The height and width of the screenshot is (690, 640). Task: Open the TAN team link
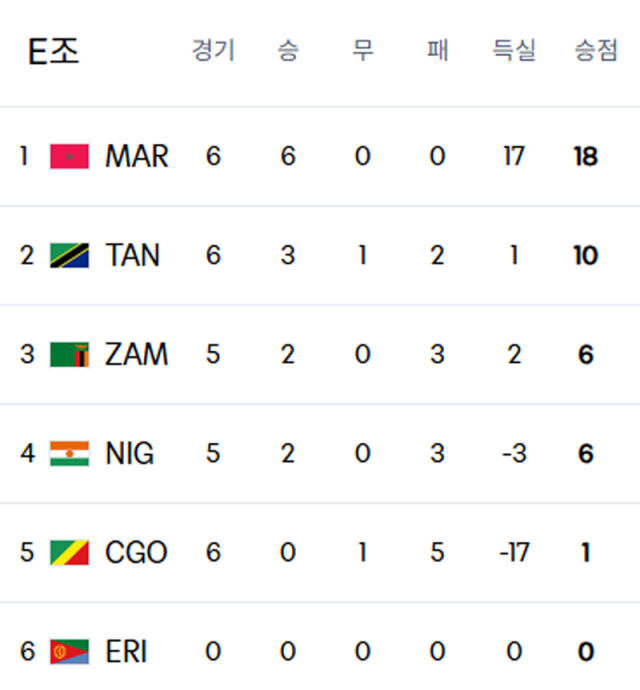point(132,255)
